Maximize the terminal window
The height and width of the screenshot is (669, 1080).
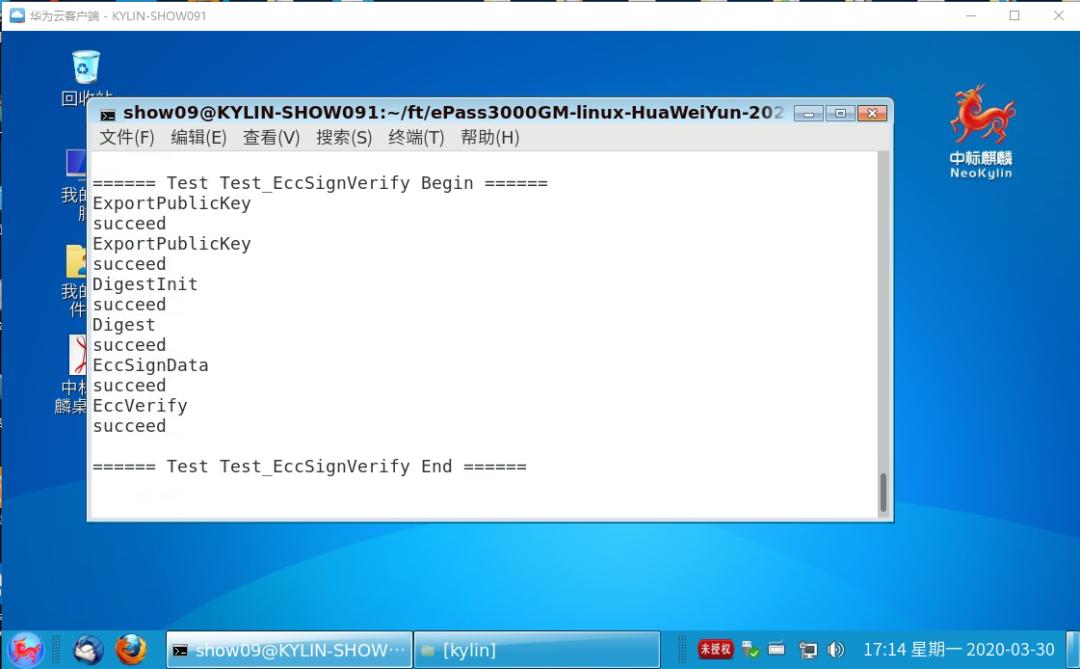pyautogui.click(x=840, y=114)
